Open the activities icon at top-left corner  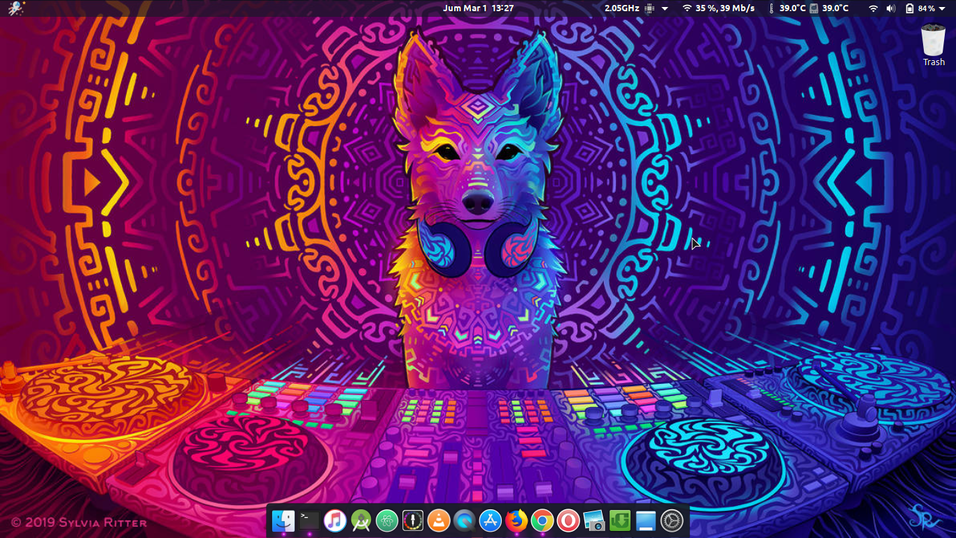[16, 9]
